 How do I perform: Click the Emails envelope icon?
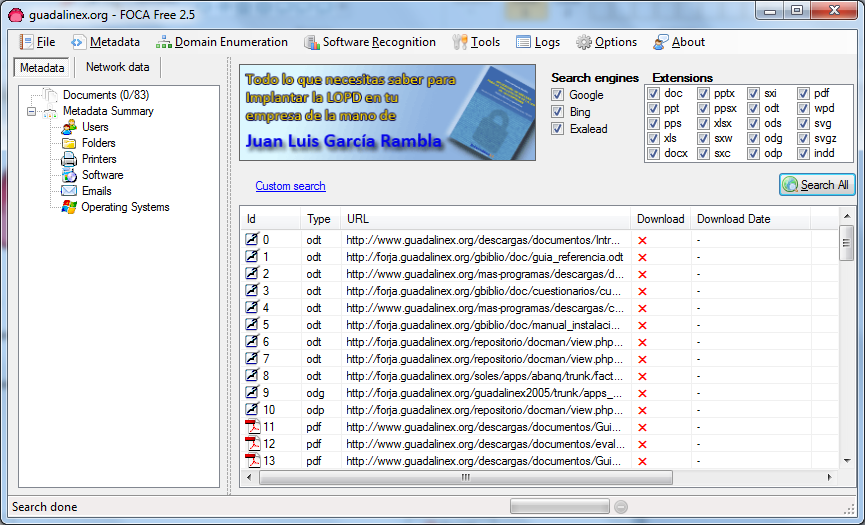(69, 191)
